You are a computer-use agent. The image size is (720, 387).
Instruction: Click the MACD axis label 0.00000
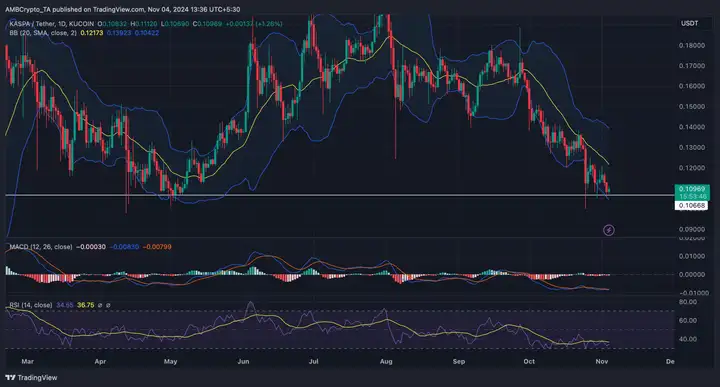pos(692,275)
